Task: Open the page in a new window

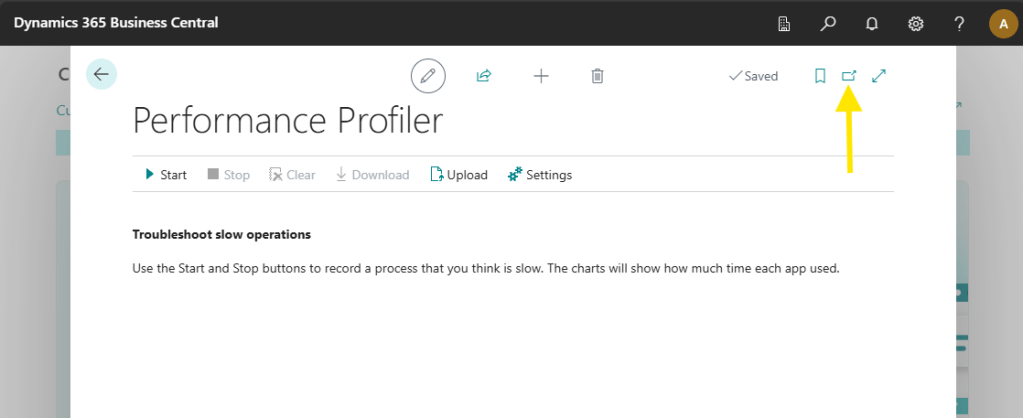Action: coord(849,76)
